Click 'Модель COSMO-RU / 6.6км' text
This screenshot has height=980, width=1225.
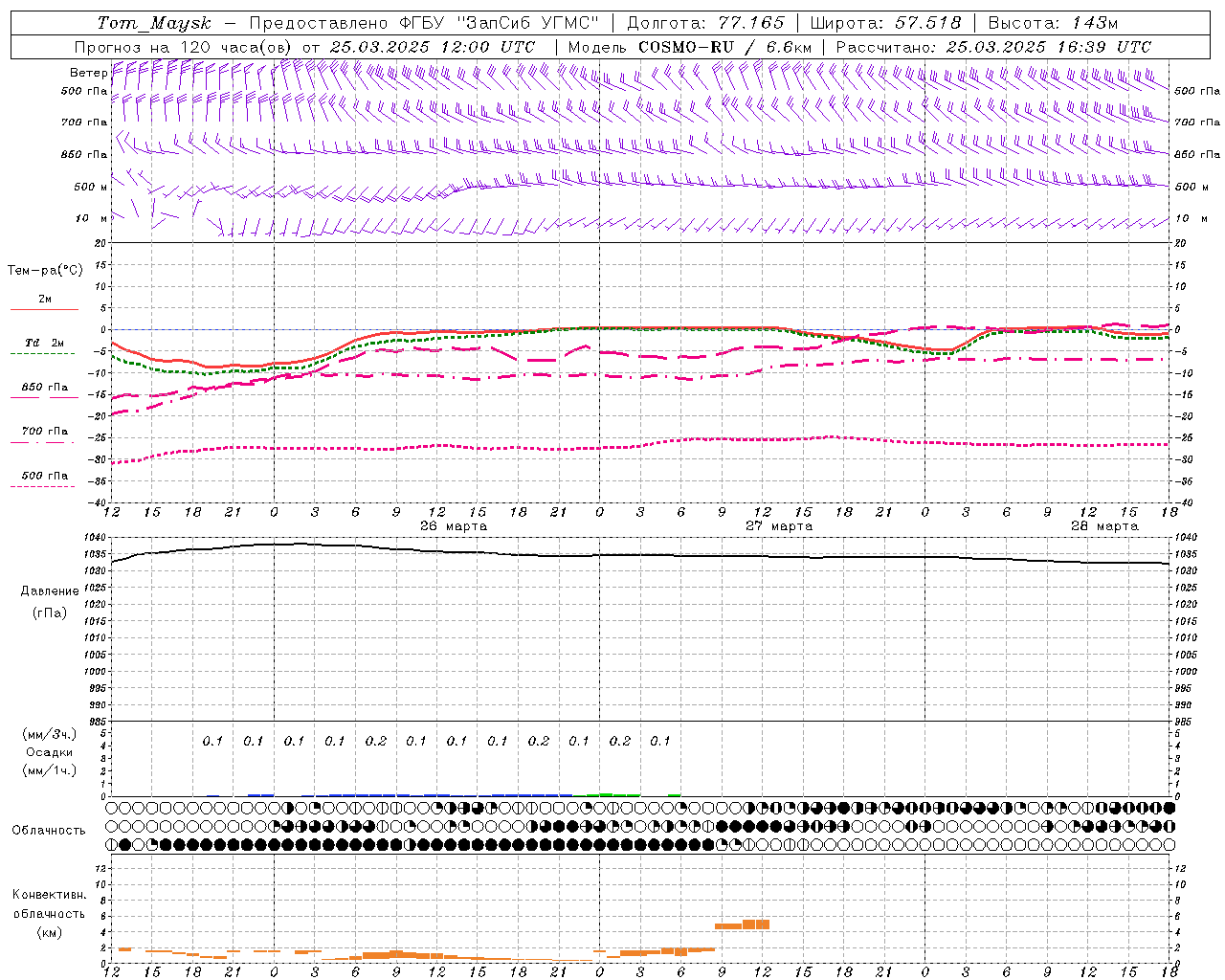pos(689,47)
